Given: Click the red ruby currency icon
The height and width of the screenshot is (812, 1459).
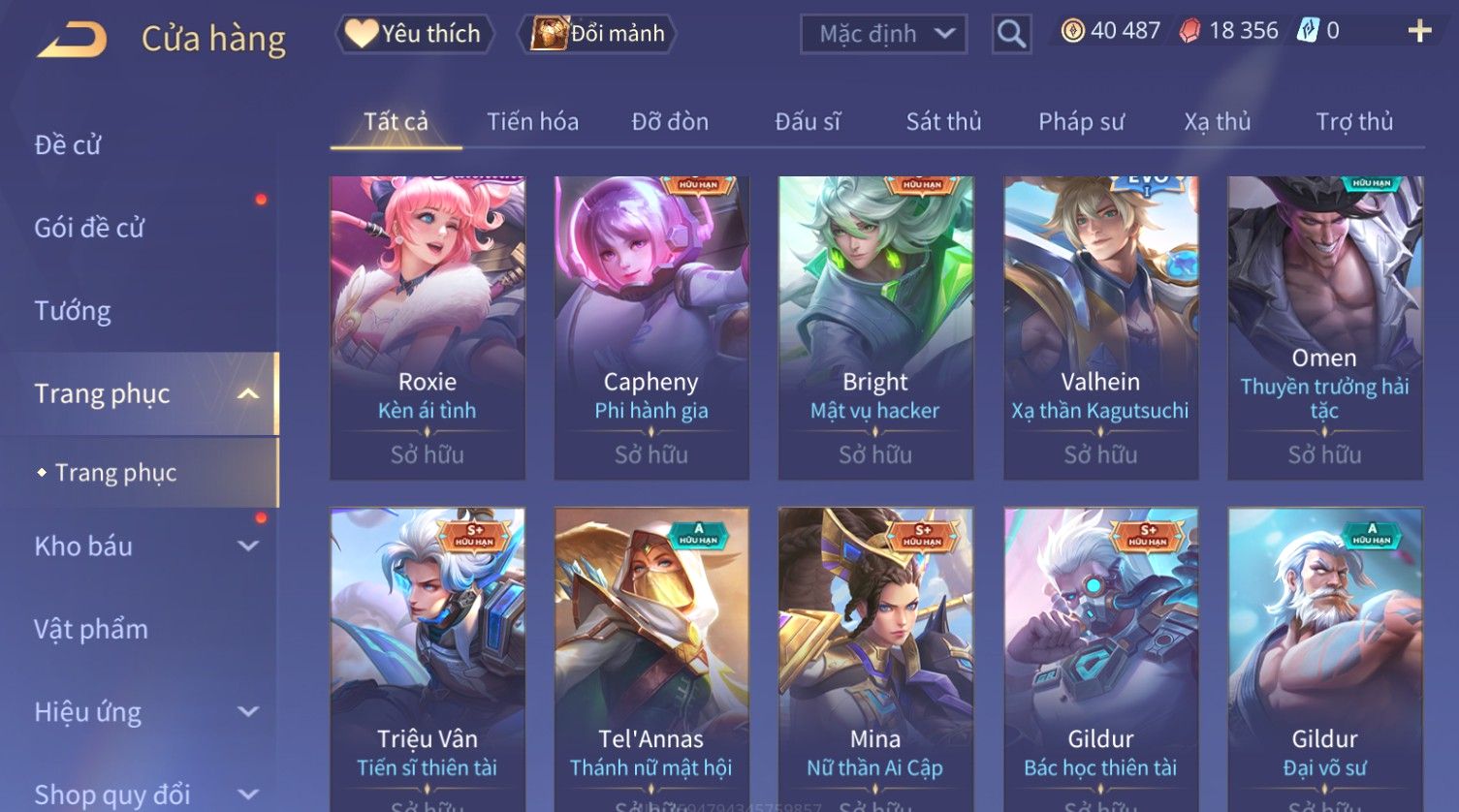Looking at the screenshot, I should [1189, 31].
